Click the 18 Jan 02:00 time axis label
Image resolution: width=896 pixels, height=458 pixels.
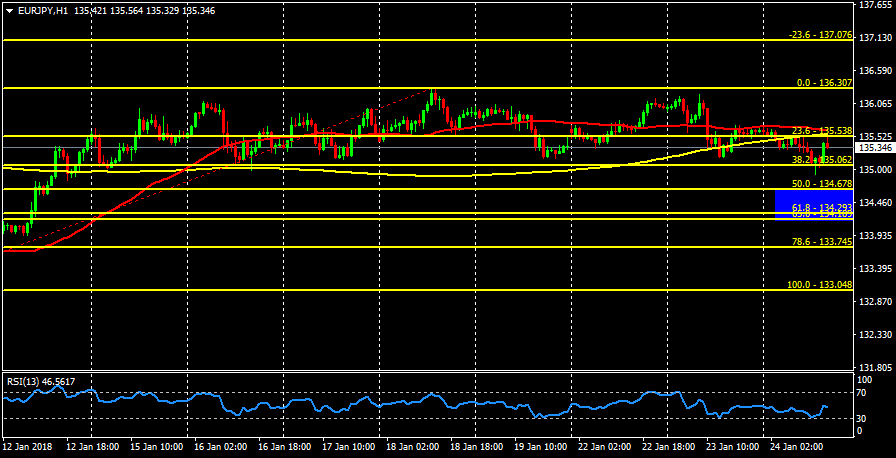click(x=414, y=445)
